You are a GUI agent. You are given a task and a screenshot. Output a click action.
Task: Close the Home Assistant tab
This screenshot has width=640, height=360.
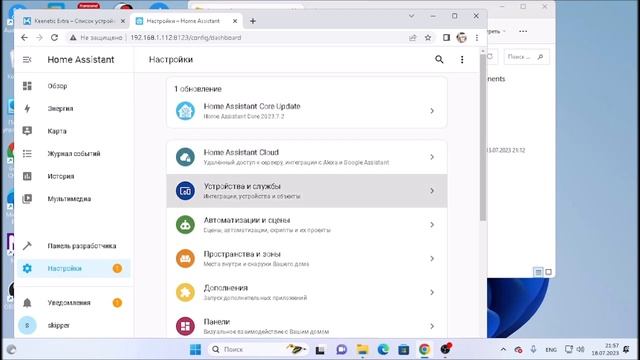click(235, 21)
